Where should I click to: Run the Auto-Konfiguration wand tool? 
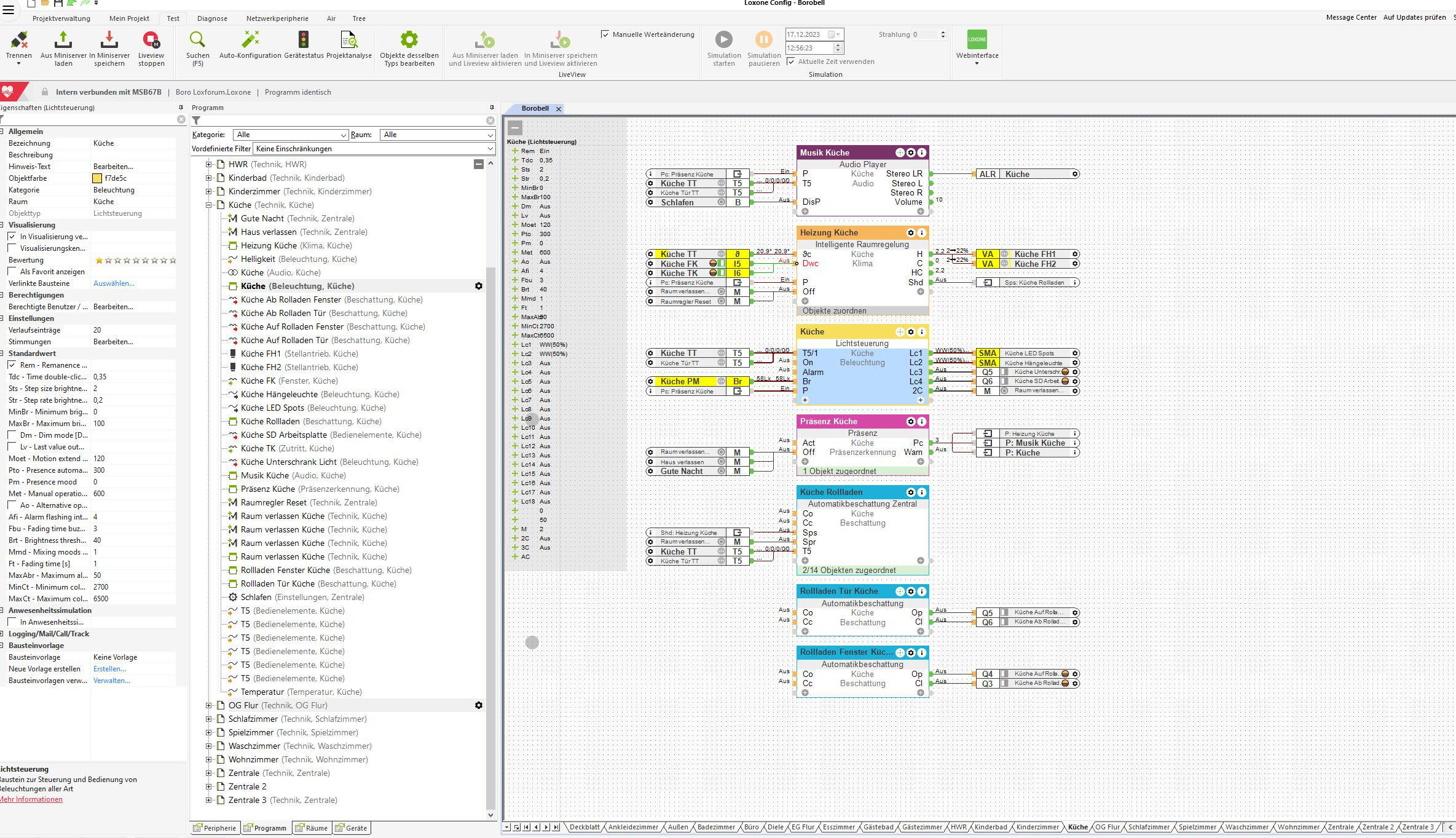tap(250, 41)
